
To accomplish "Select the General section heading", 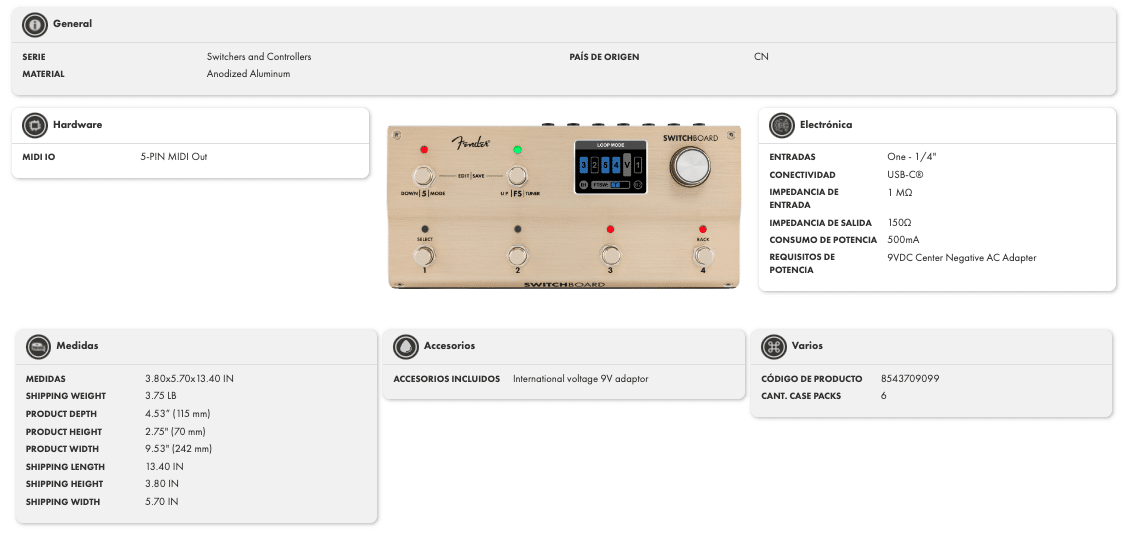I will [x=73, y=24].
